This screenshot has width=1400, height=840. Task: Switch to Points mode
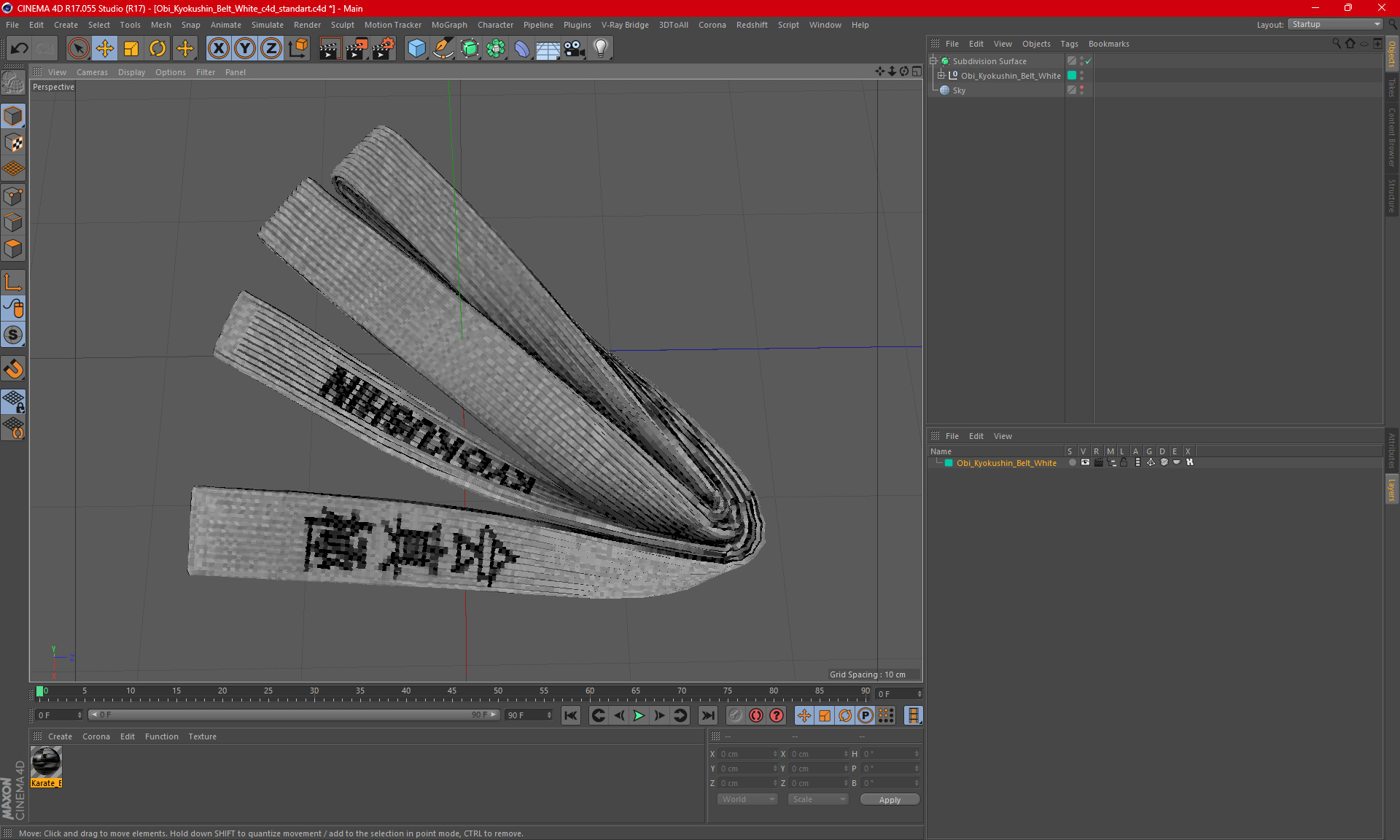click(13, 196)
